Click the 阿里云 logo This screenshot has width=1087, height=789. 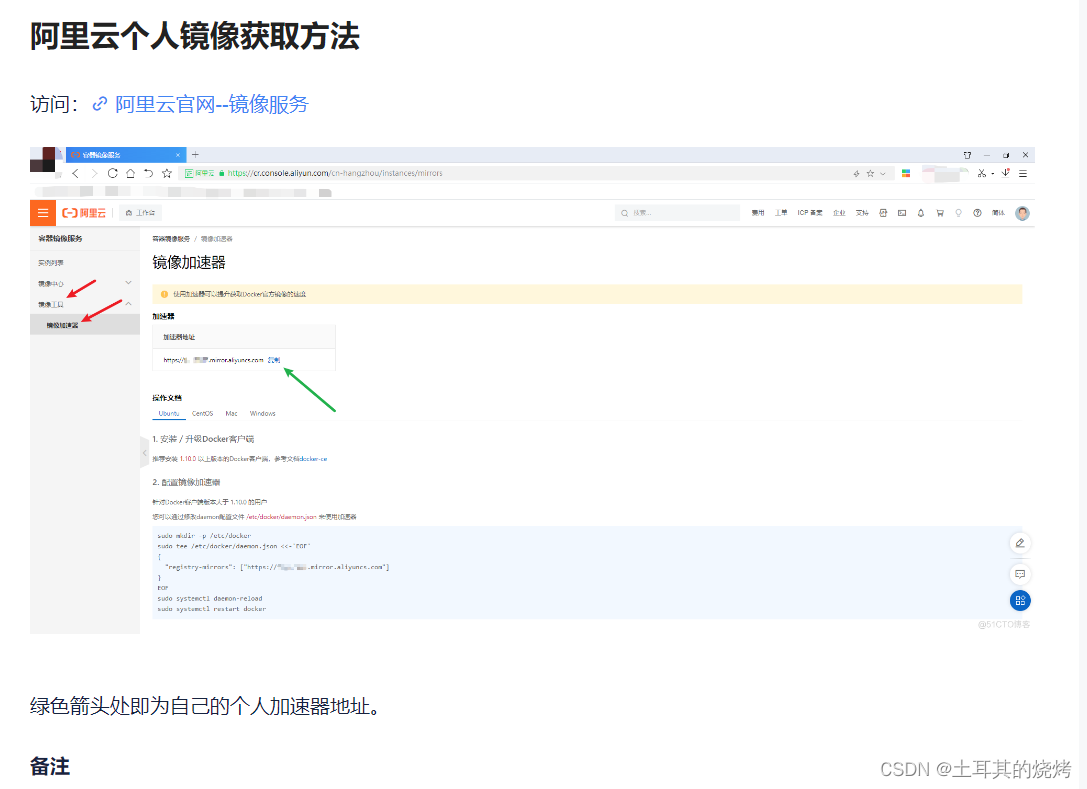tap(84, 213)
